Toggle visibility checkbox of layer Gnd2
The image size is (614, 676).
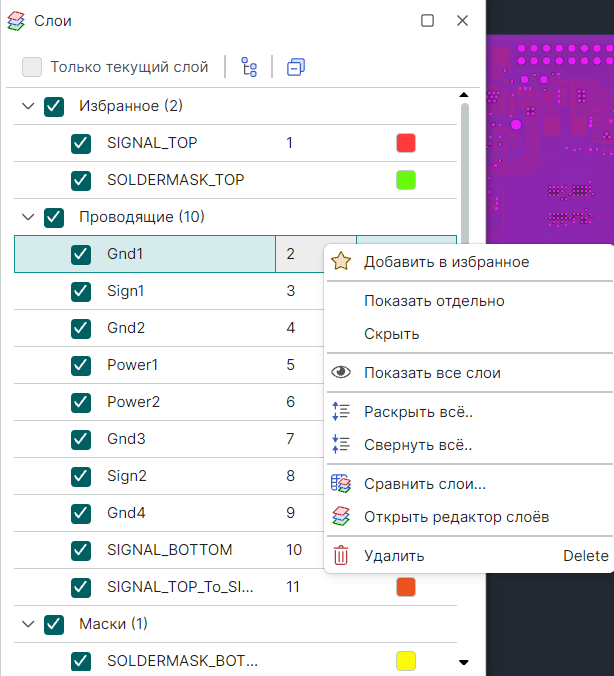click(81, 329)
